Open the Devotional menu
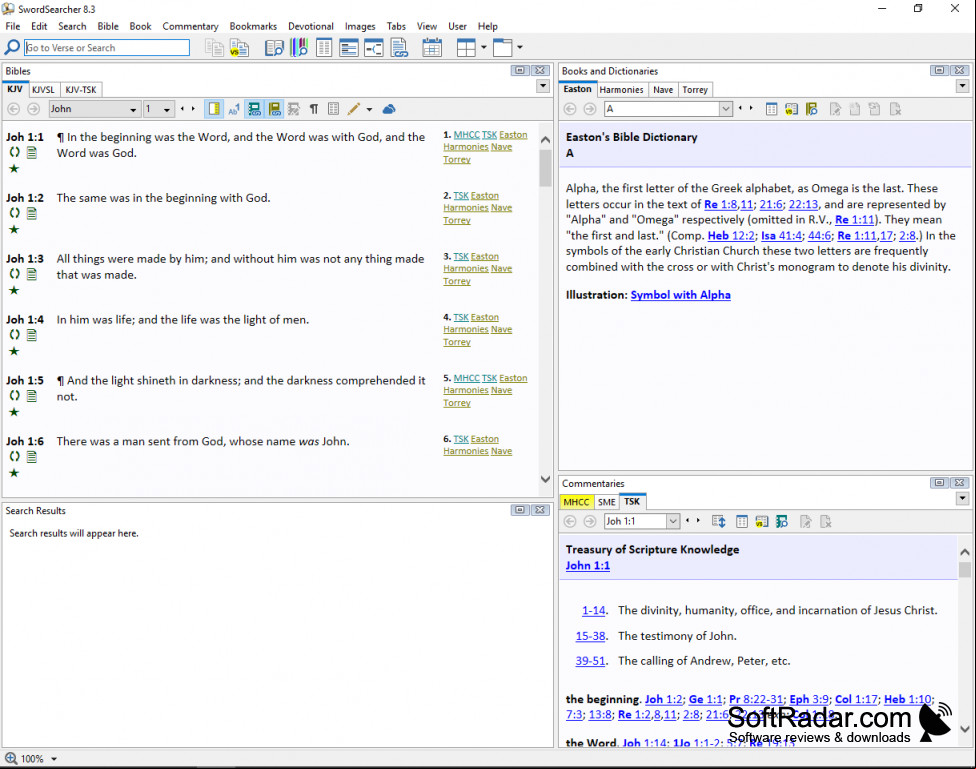The height and width of the screenshot is (769, 976). pyautogui.click(x=311, y=26)
